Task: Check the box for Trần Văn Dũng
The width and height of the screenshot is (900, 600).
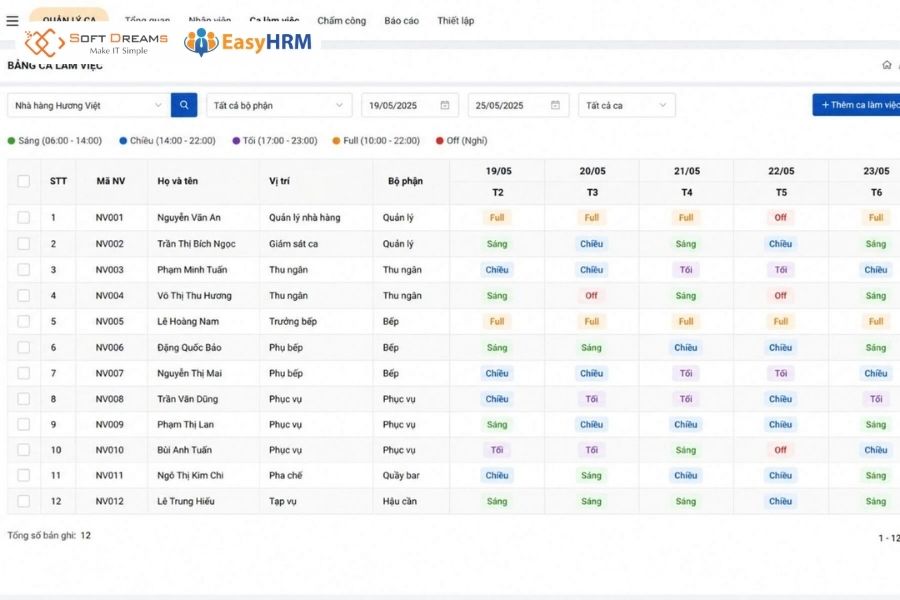Action: click(24, 398)
